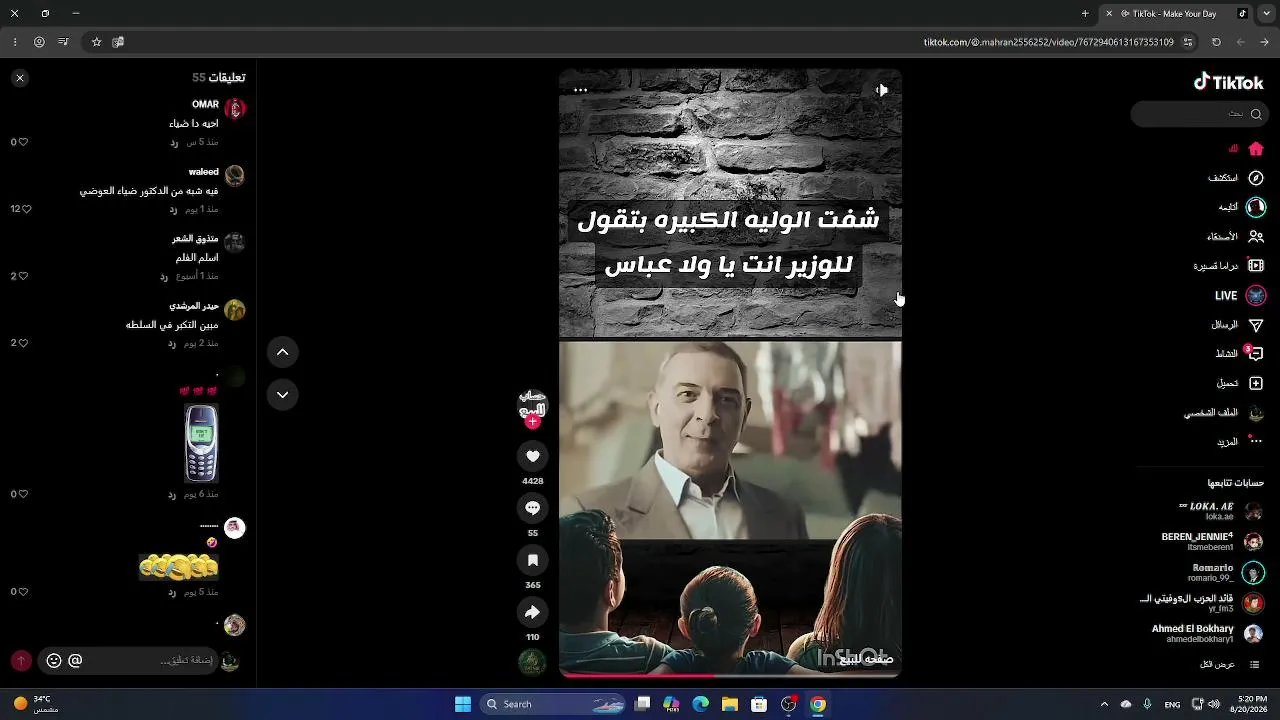Like the laughing emoji sticker comment
Viewport: 1280px width, 720px height.
click(23, 592)
